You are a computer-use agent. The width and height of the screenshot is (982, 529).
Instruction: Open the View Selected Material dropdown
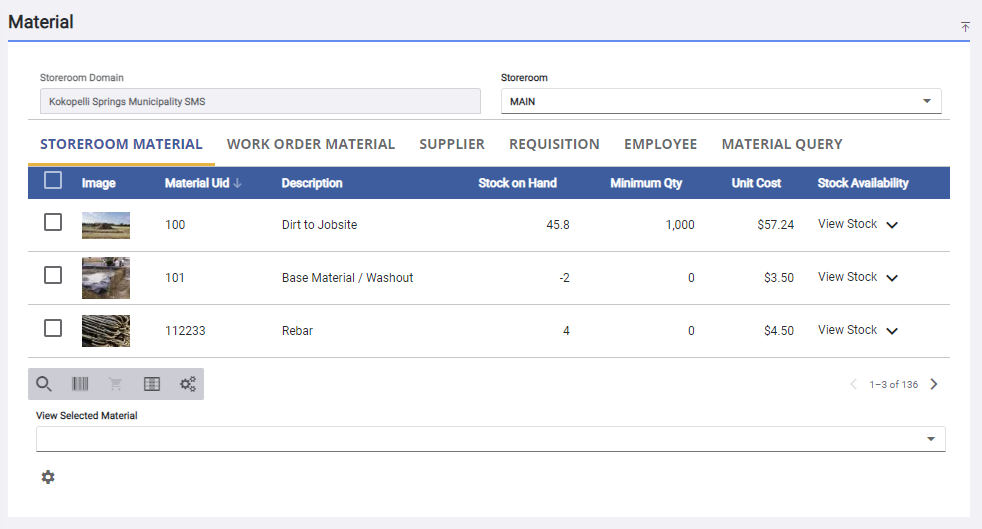click(x=490, y=439)
